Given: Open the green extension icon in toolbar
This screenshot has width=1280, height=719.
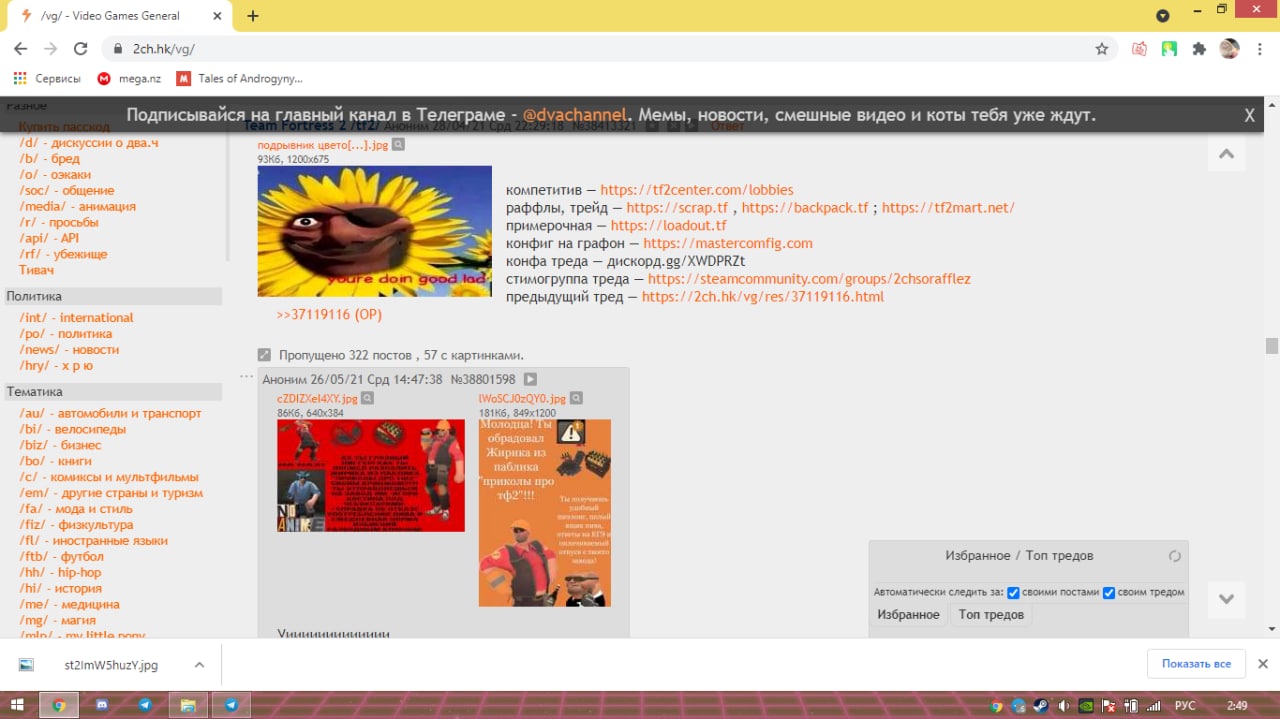Looking at the screenshot, I should (x=1169, y=48).
